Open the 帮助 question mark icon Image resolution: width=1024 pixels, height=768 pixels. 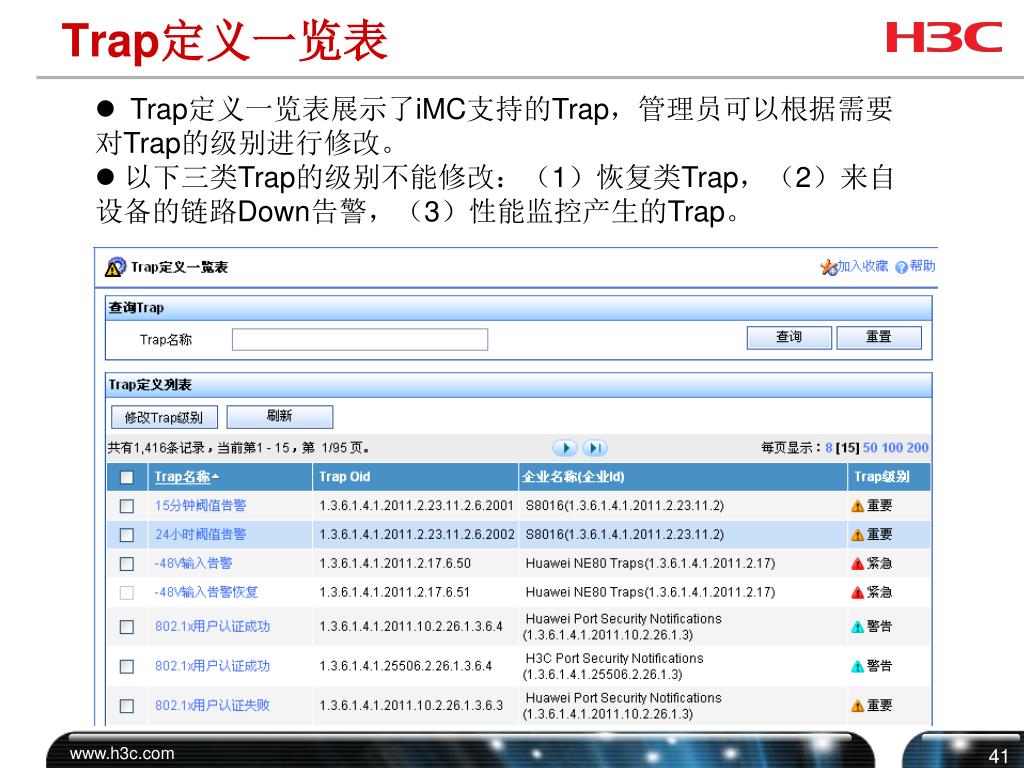[x=901, y=267]
